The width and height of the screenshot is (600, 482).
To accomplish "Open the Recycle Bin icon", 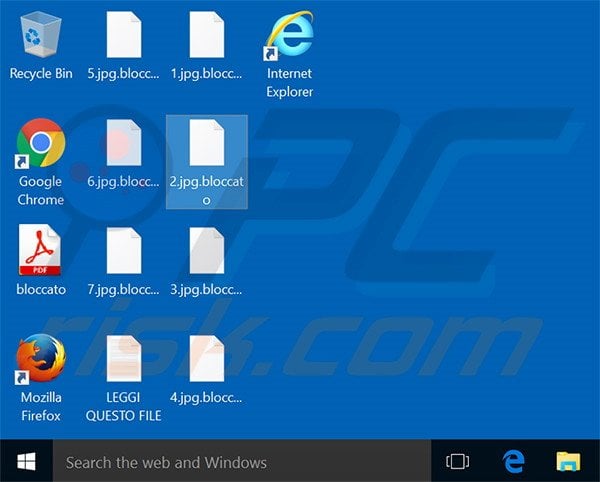I will click(x=41, y=36).
